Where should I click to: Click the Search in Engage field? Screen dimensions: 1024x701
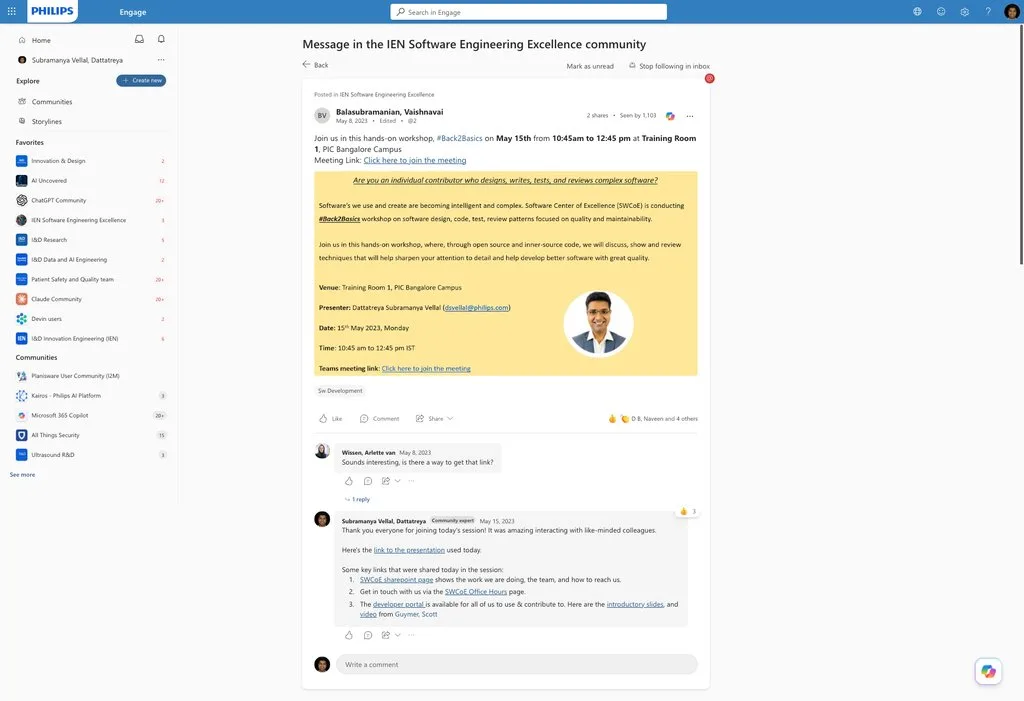(528, 12)
